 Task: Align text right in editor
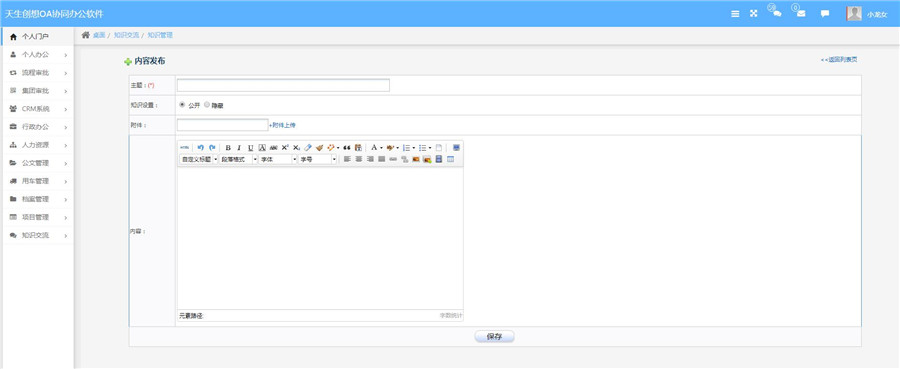370,159
